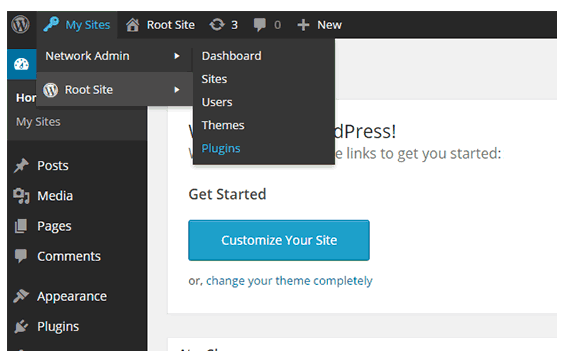Click the paintbrush icon beside Appearance
The image size is (568, 361).
[21, 296]
